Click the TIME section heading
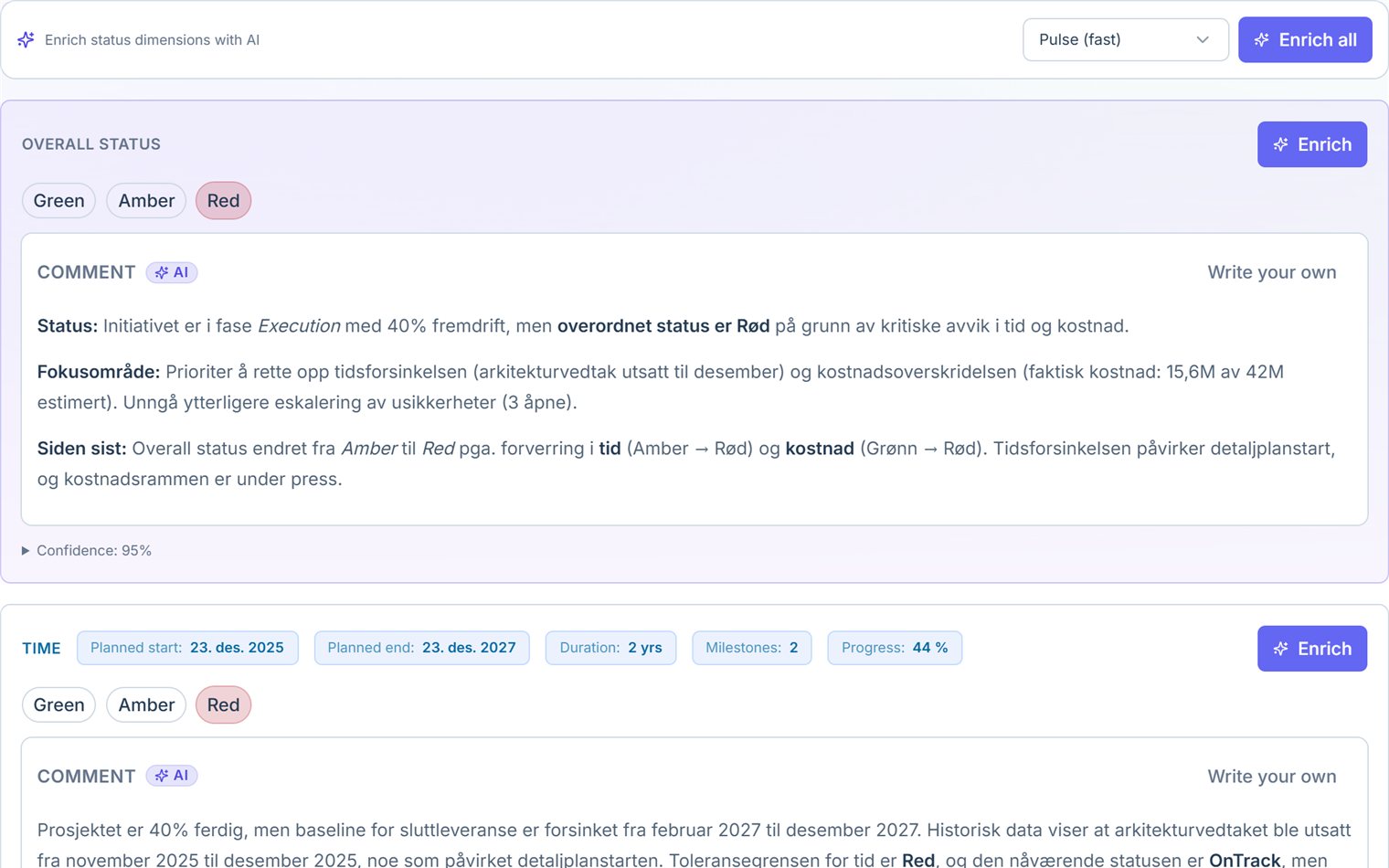The height and width of the screenshot is (868, 1389). click(41, 649)
